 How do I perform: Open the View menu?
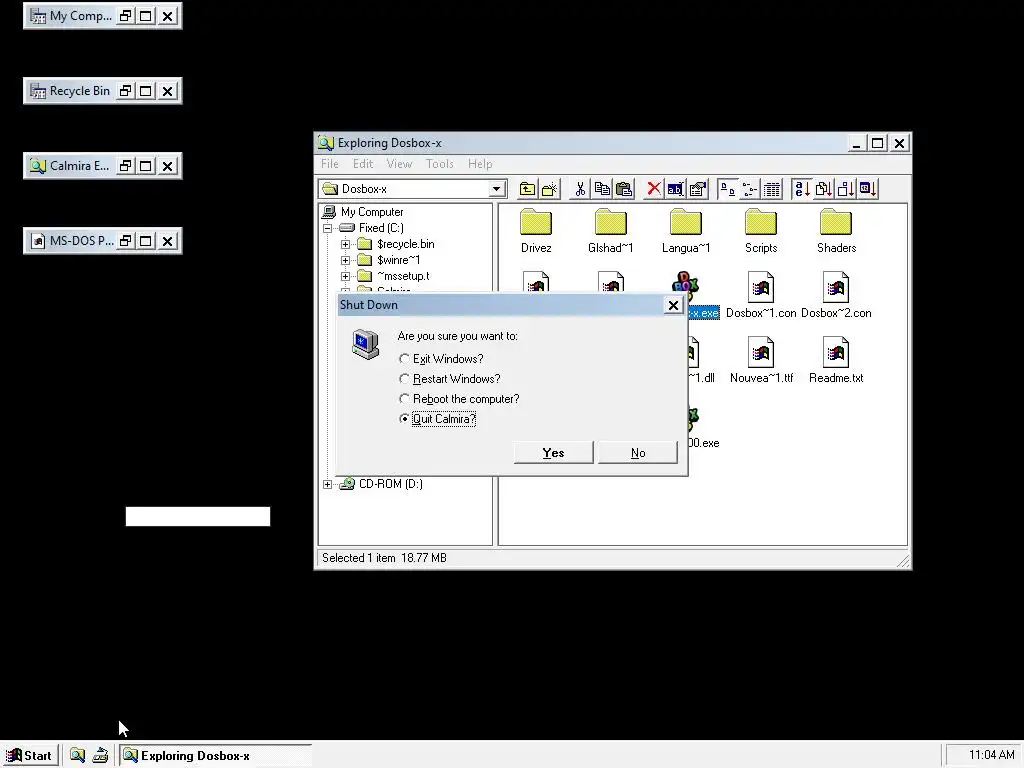[x=399, y=164]
